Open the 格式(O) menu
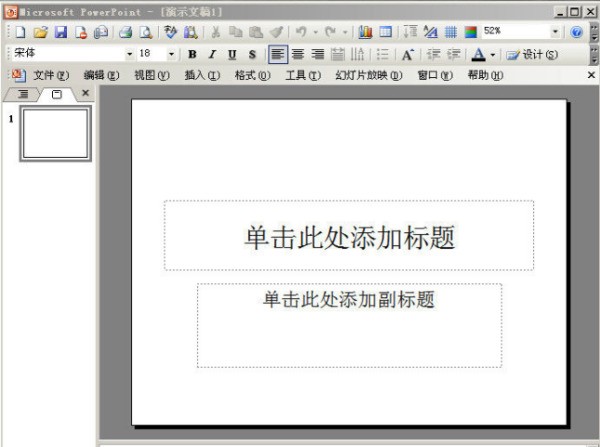 pos(253,75)
